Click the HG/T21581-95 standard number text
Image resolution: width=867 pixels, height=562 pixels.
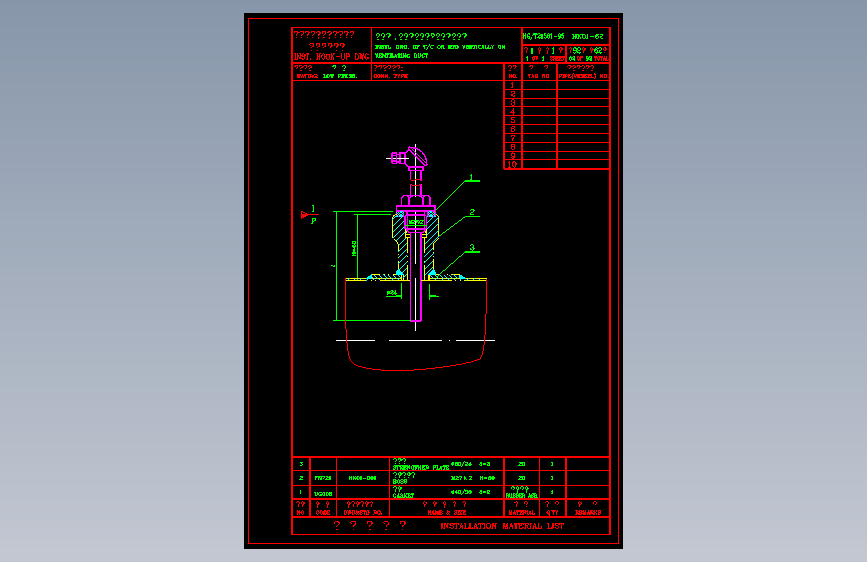pos(544,37)
